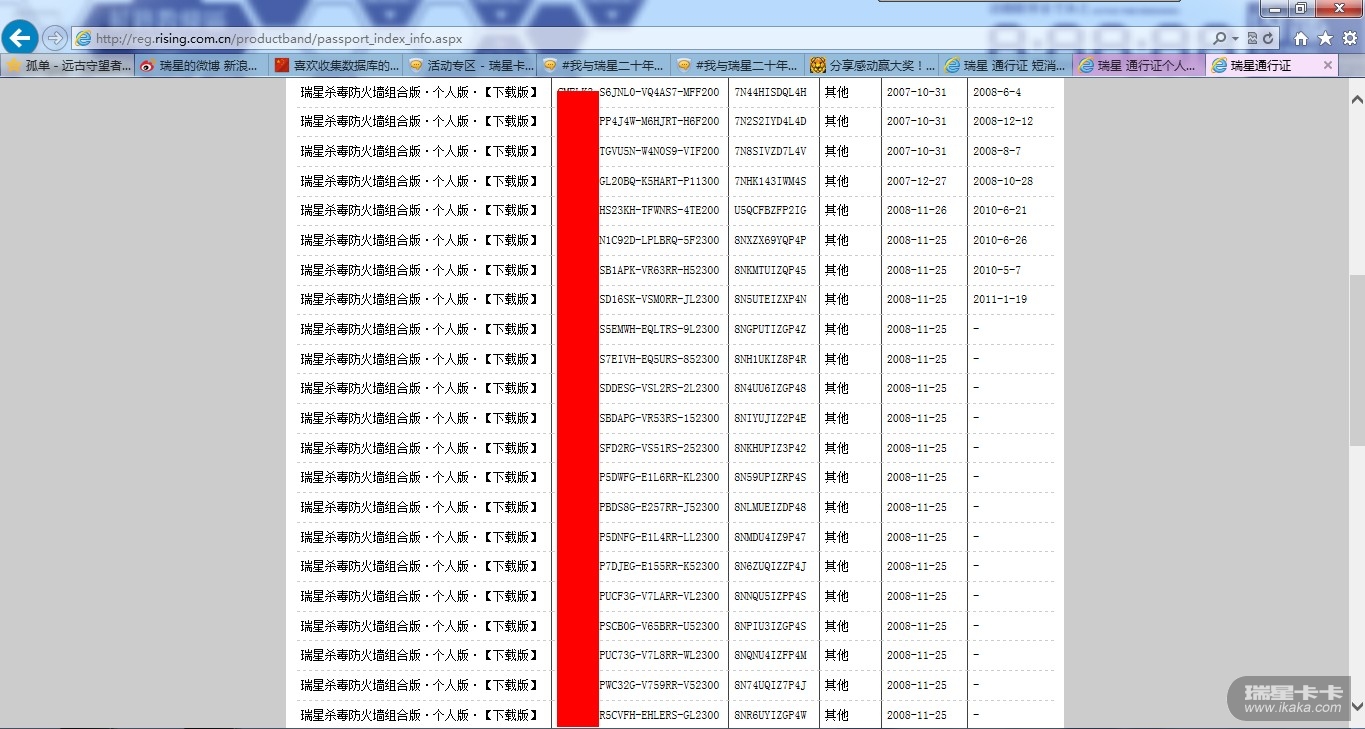Viewport: 1365px width, 729px height.
Task: Click the IE favicon on active 瑞星通行证 tab
Action: click(x=1219, y=65)
